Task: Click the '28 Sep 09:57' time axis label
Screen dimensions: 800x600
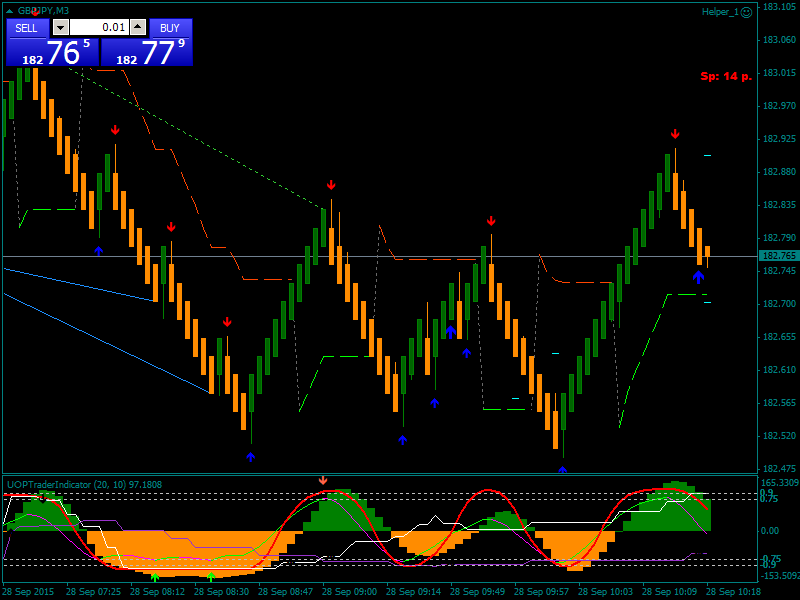Action: coord(541,592)
